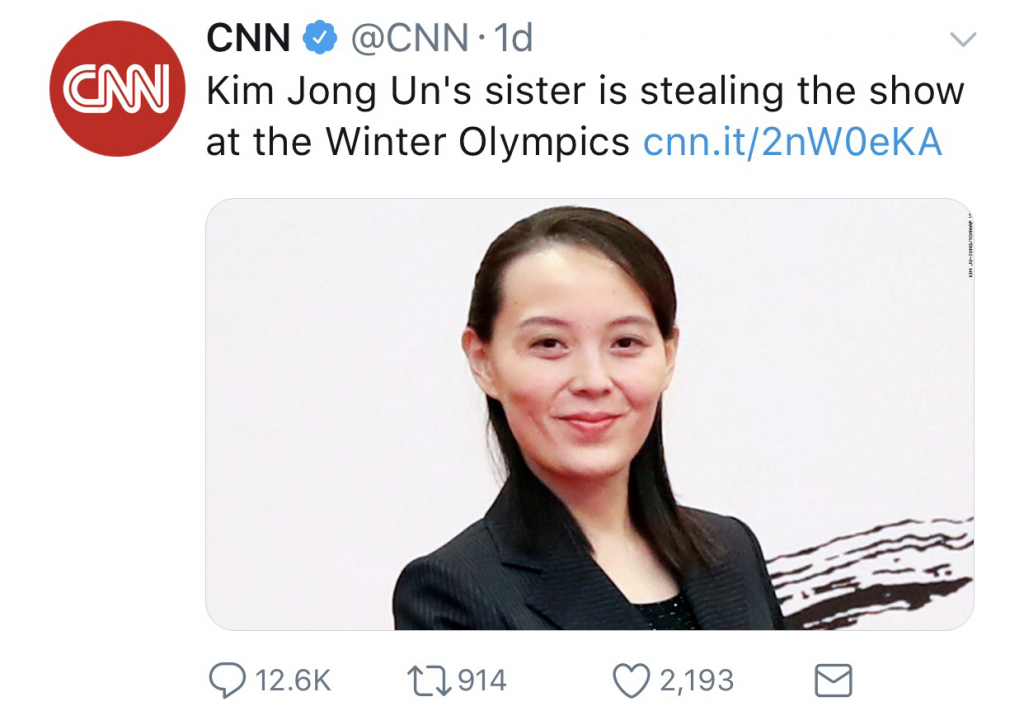This screenshot has height=711, width=1024.
Task: Click the 'stealing the show' phrase
Action: (x=802, y=91)
